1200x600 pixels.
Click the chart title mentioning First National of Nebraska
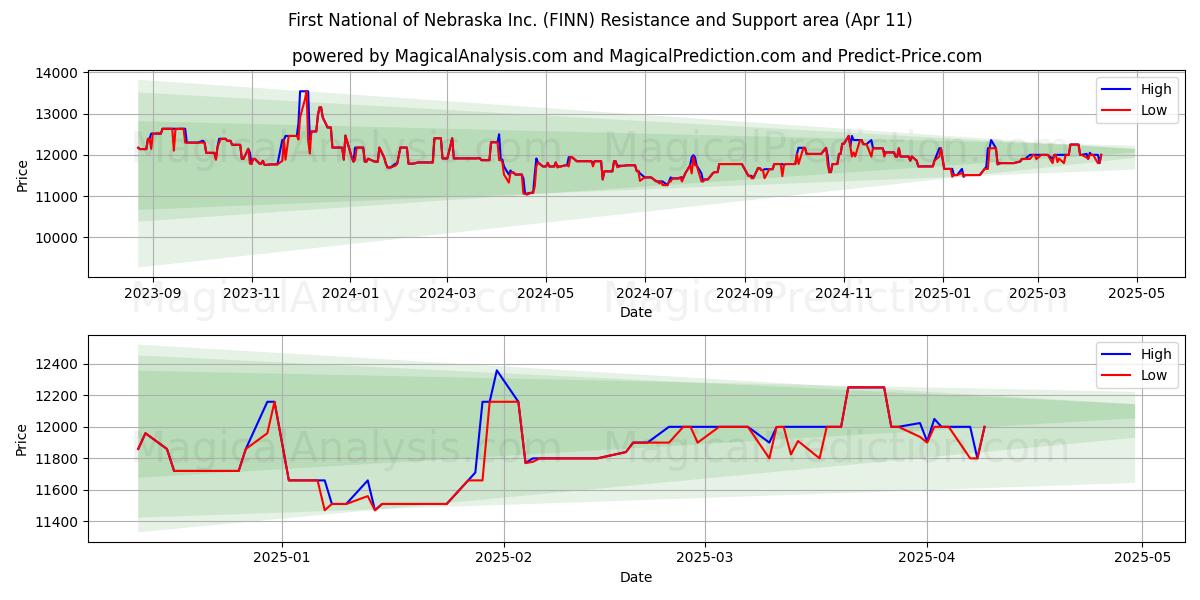pyautogui.click(x=600, y=20)
